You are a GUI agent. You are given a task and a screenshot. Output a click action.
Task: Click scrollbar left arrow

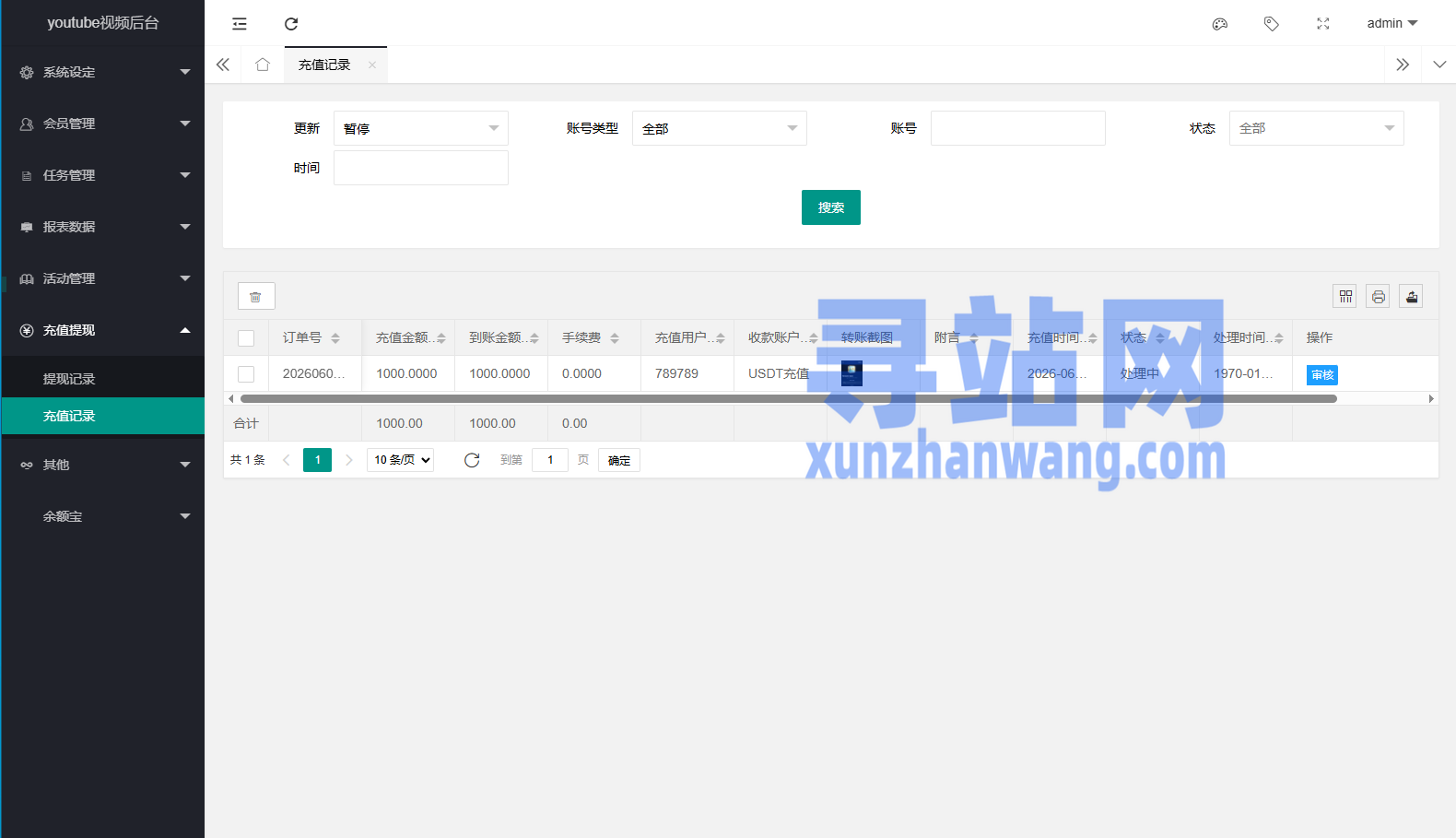coord(230,399)
